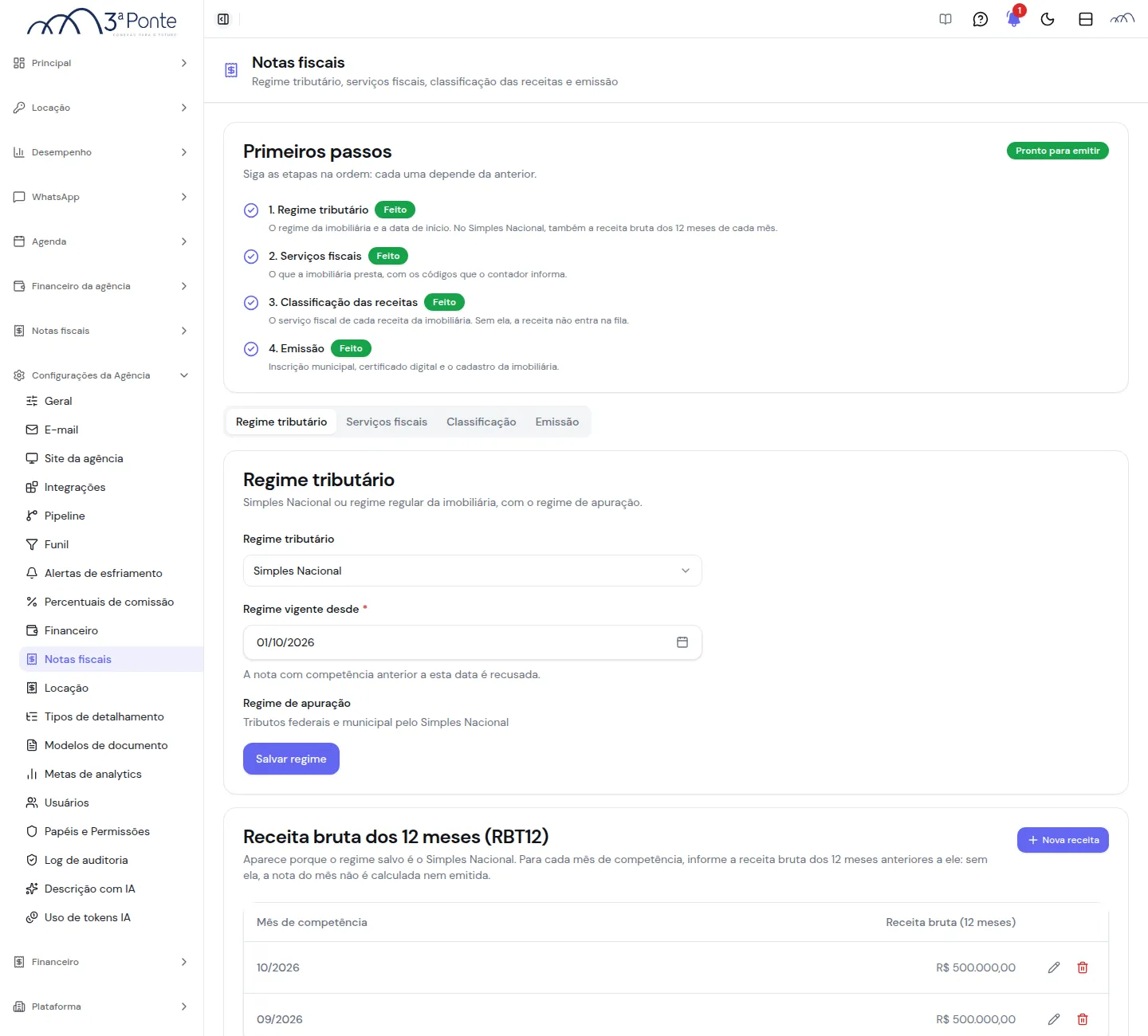
Task: Expand the Plataforma sidebar section
Action: coord(101,1007)
